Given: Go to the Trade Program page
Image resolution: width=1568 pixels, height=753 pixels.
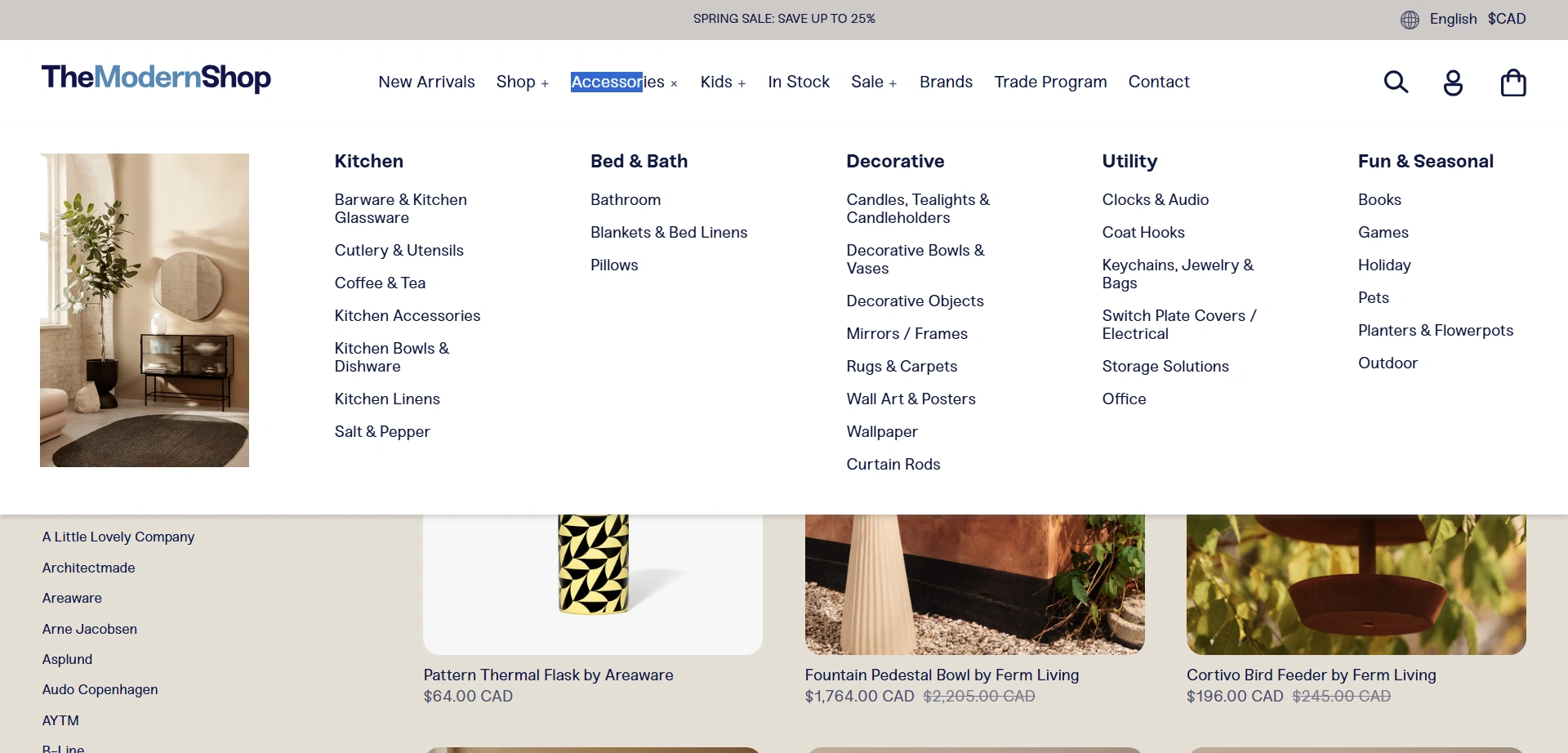Looking at the screenshot, I should coord(1050,82).
